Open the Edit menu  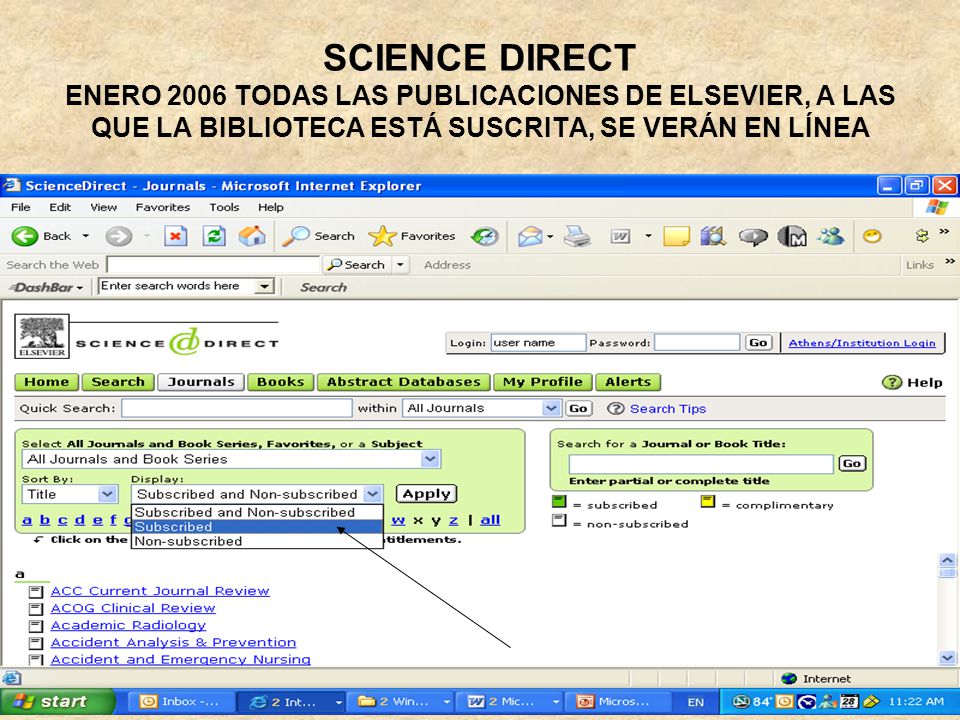[60, 208]
